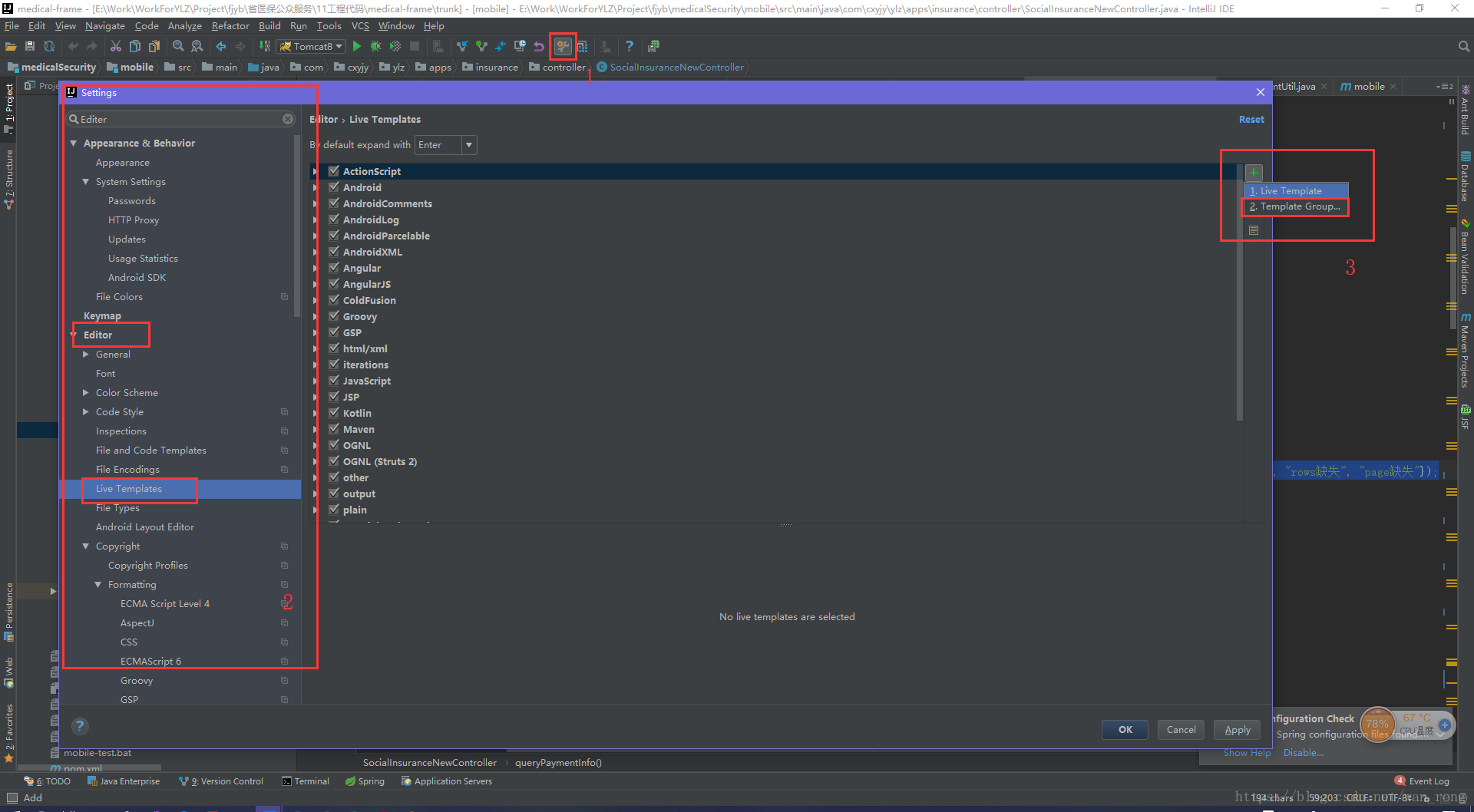Click the Show Help link in notification
This screenshot has width=1474, height=812.
1247,753
